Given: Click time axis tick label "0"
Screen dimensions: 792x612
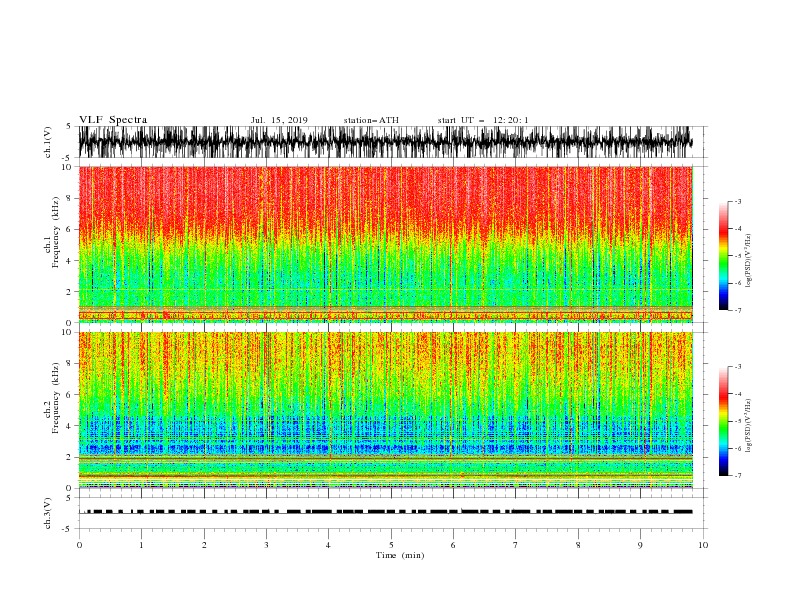Looking at the screenshot, I should click(79, 545).
